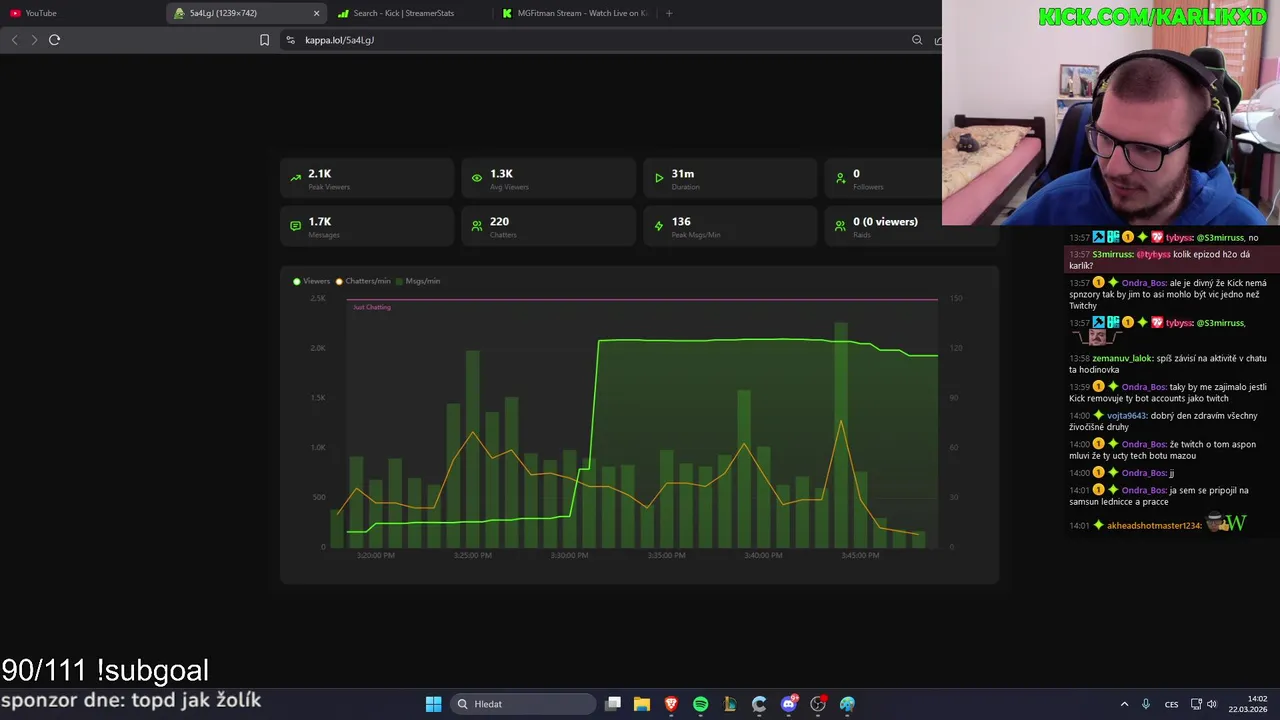Go forward in browser history
Image resolution: width=1280 pixels, height=720 pixels.
(34, 40)
